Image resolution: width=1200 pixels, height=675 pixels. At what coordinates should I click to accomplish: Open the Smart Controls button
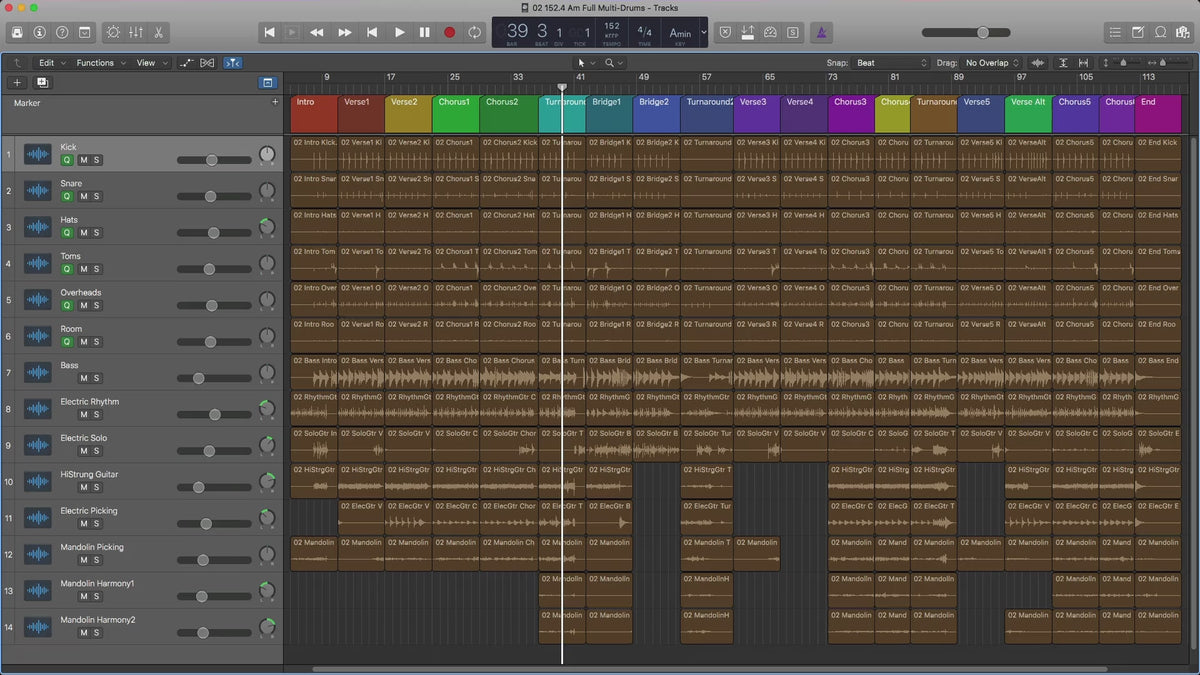point(112,32)
